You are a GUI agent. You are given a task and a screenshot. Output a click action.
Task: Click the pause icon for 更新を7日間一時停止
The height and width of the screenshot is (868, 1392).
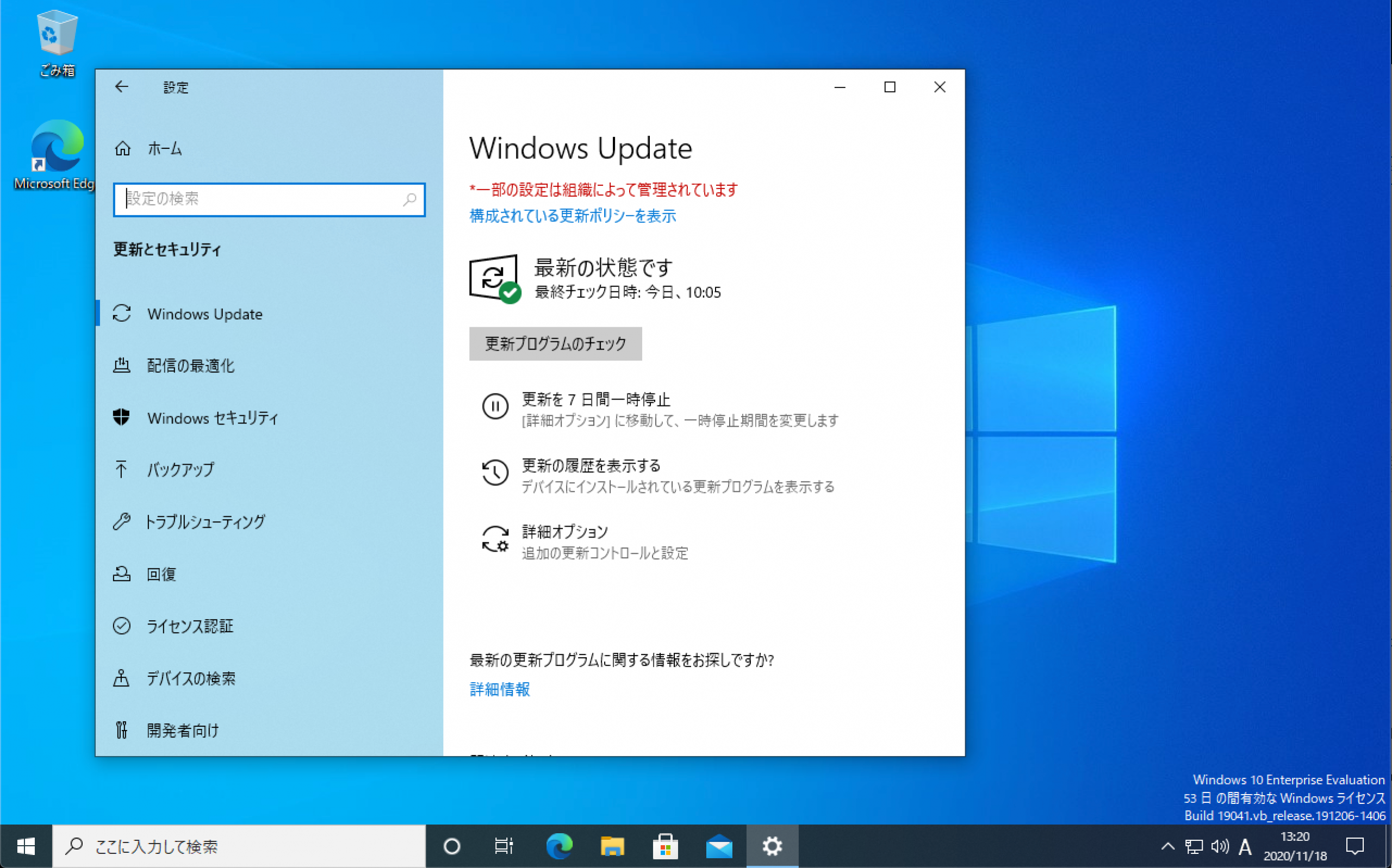pyautogui.click(x=495, y=407)
